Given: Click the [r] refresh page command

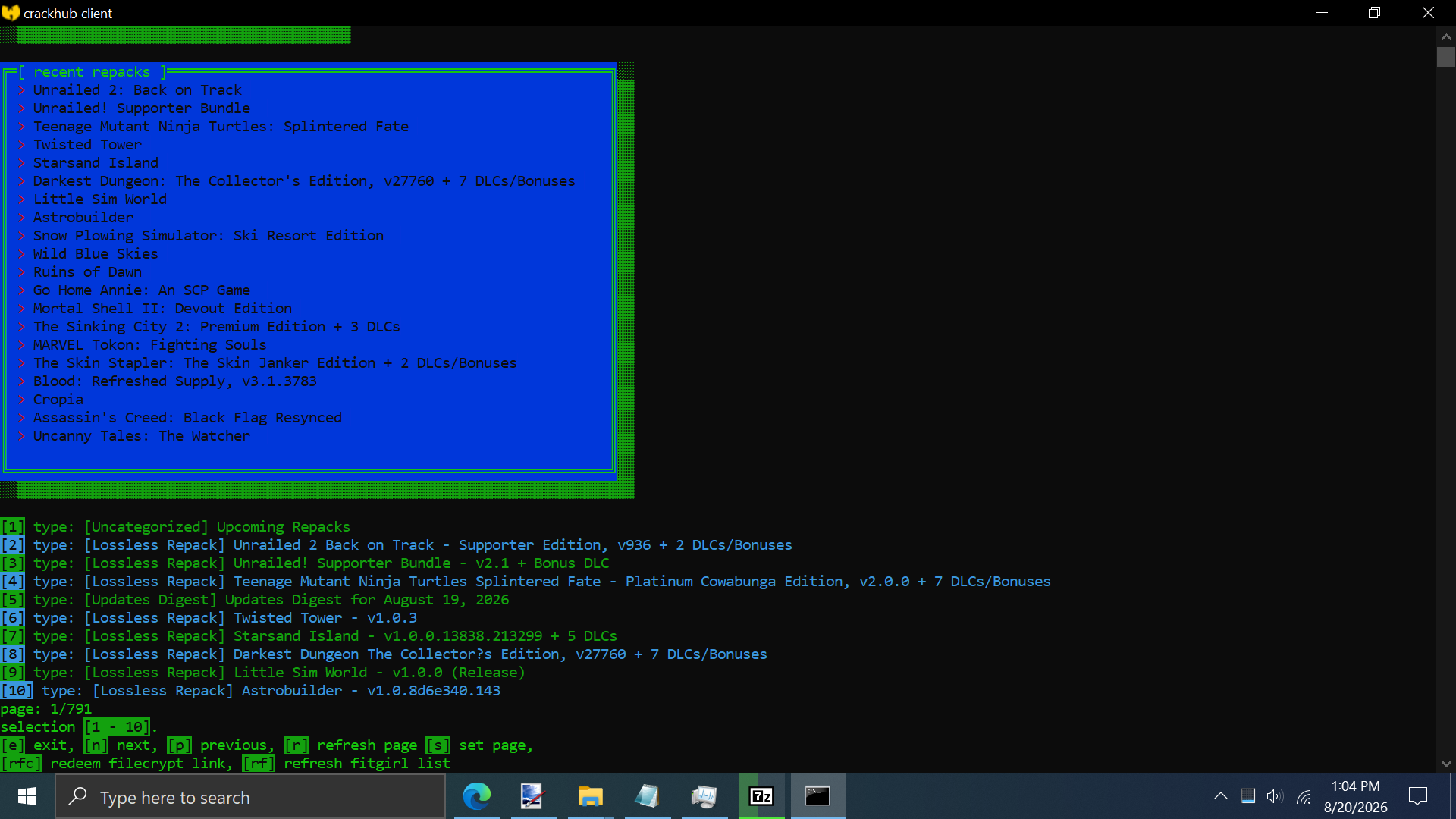Looking at the screenshot, I should [x=350, y=745].
